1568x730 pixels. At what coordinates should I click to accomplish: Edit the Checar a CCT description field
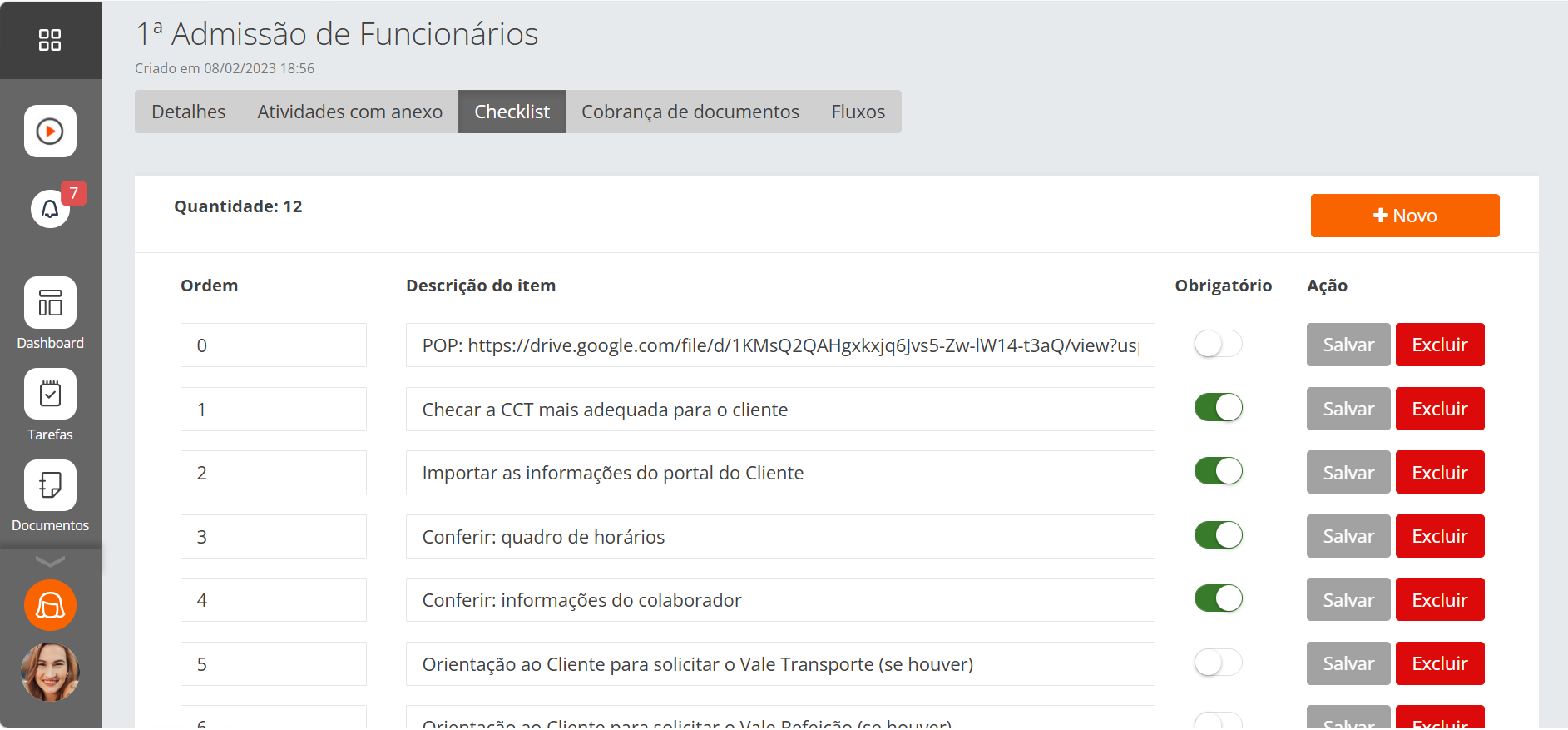point(780,409)
